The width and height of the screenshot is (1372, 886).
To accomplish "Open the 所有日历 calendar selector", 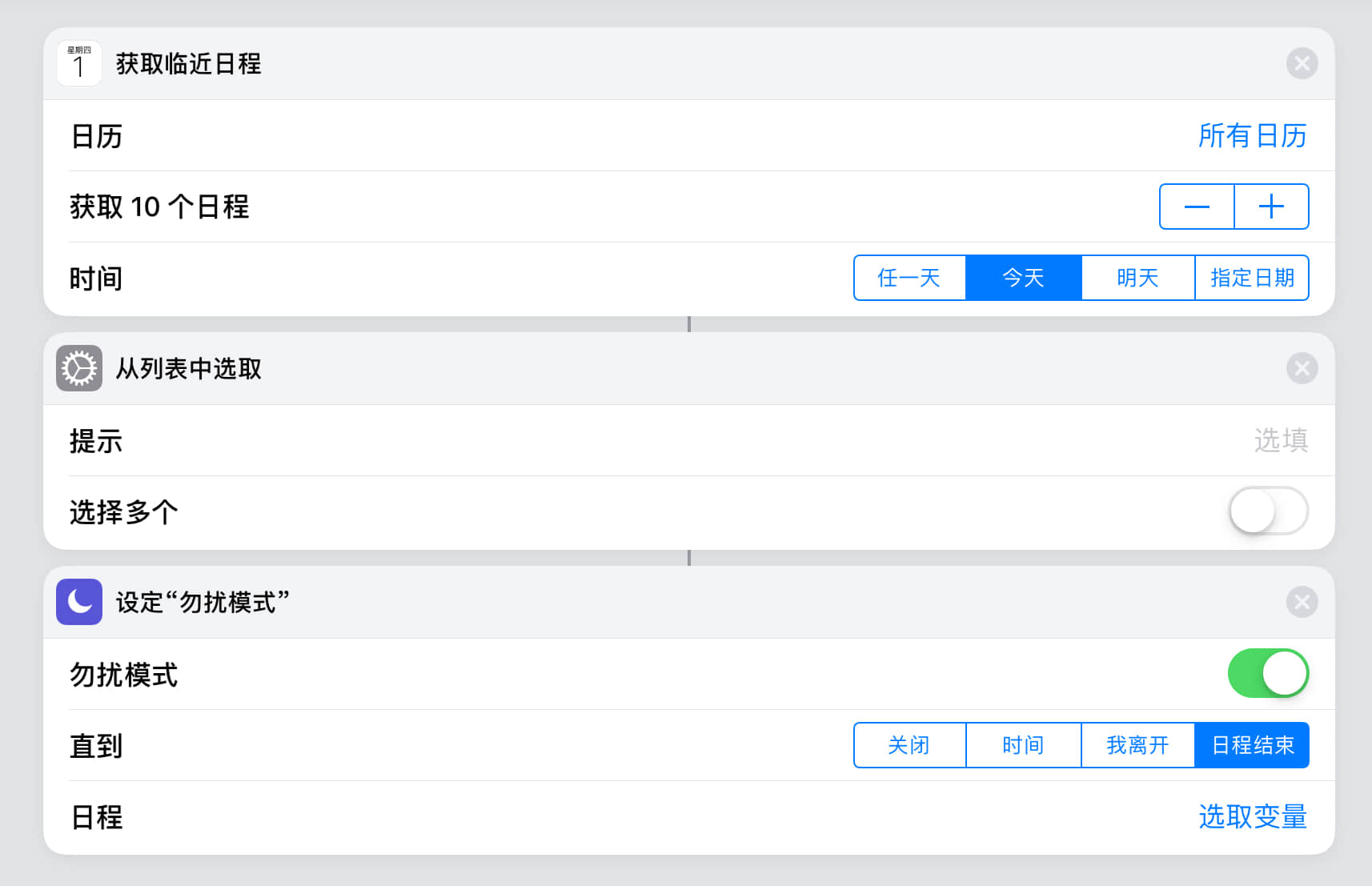I will tap(1252, 136).
